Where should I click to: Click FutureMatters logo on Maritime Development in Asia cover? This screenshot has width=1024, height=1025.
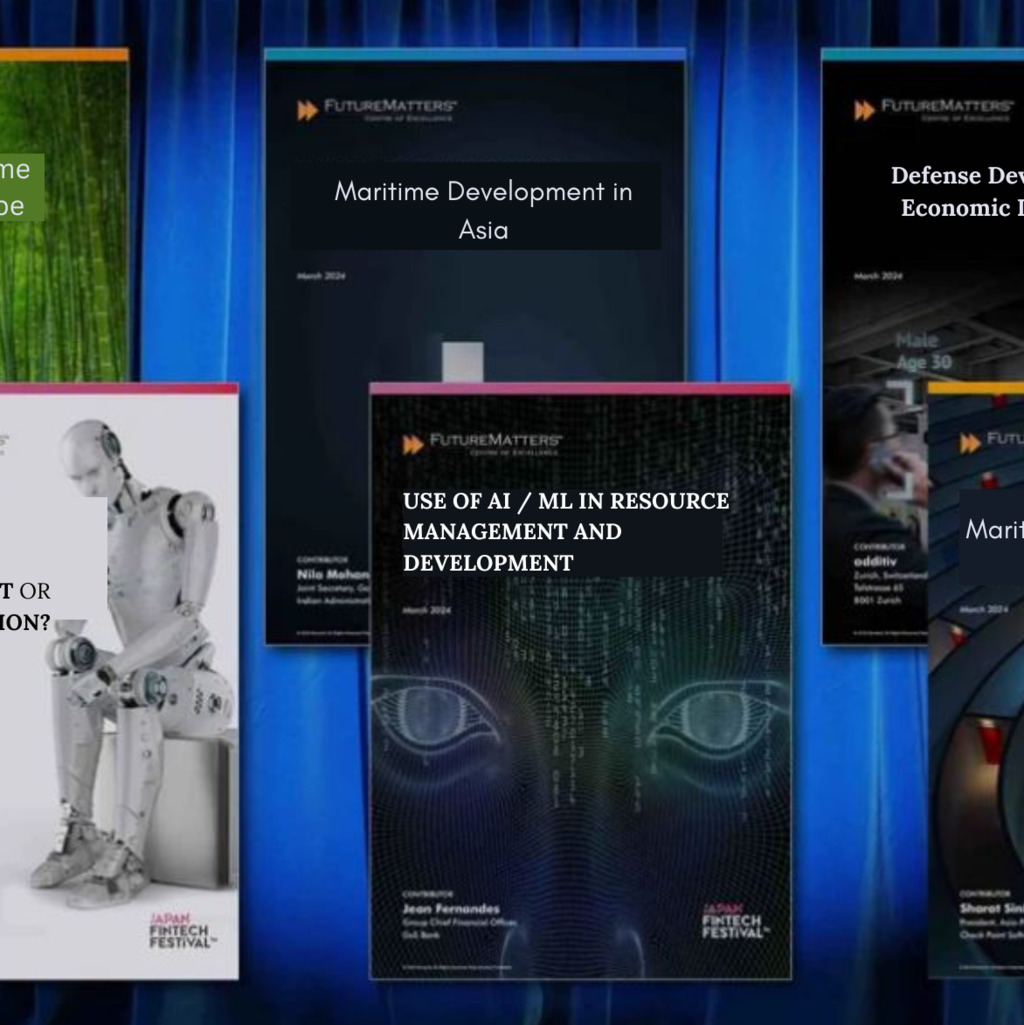click(377, 109)
